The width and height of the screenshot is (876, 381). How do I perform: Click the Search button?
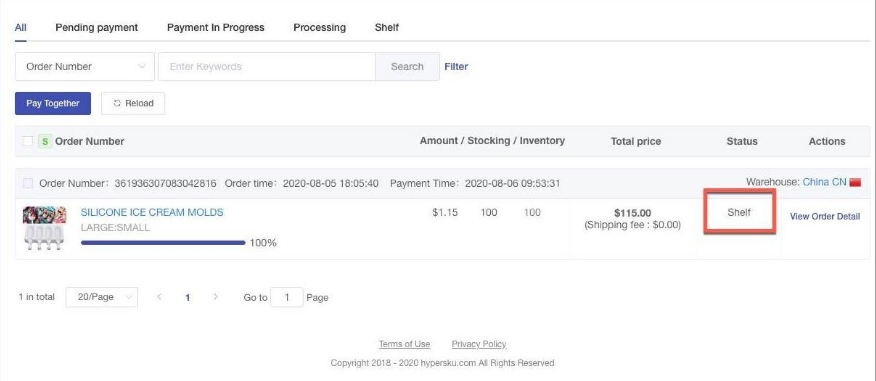pos(407,66)
